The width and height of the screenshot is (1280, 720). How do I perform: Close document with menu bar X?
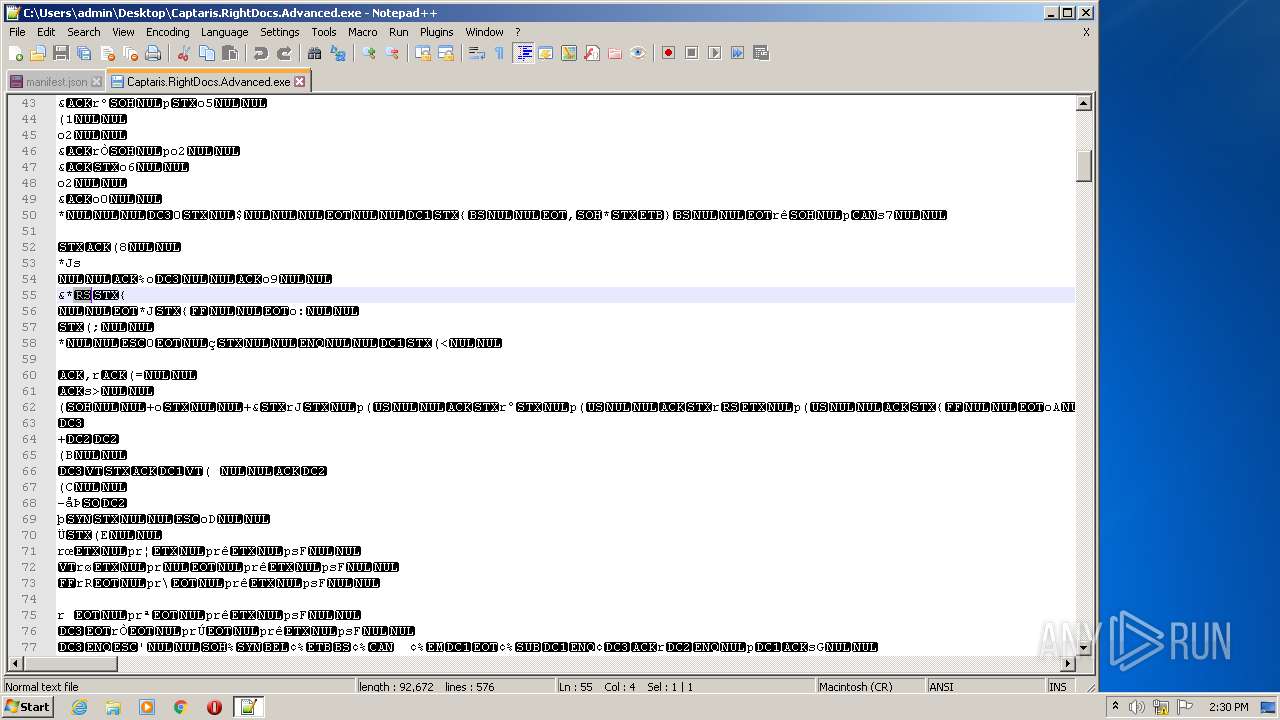click(x=1086, y=32)
